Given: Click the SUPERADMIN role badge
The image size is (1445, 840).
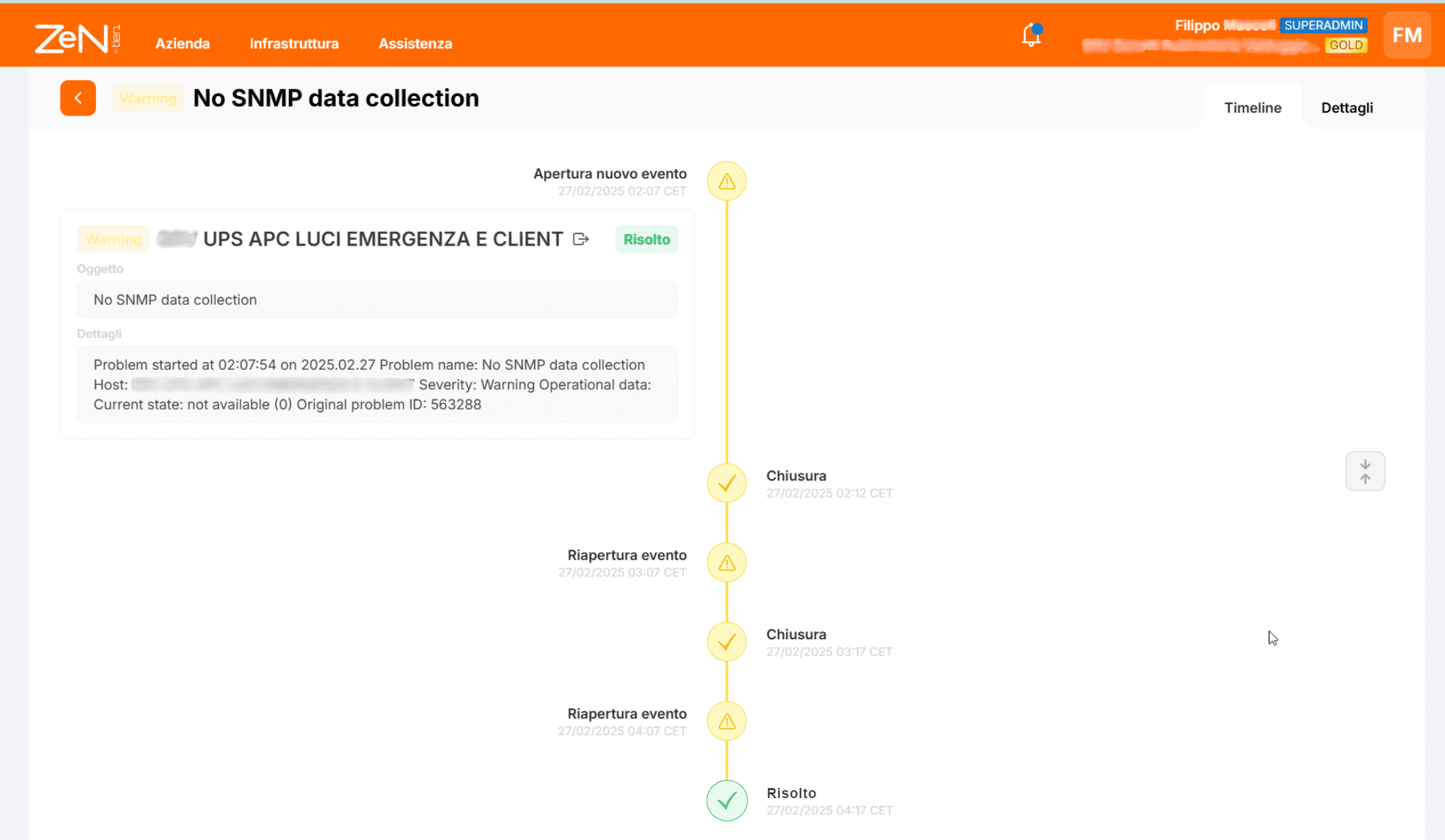Looking at the screenshot, I should point(1323,25).
